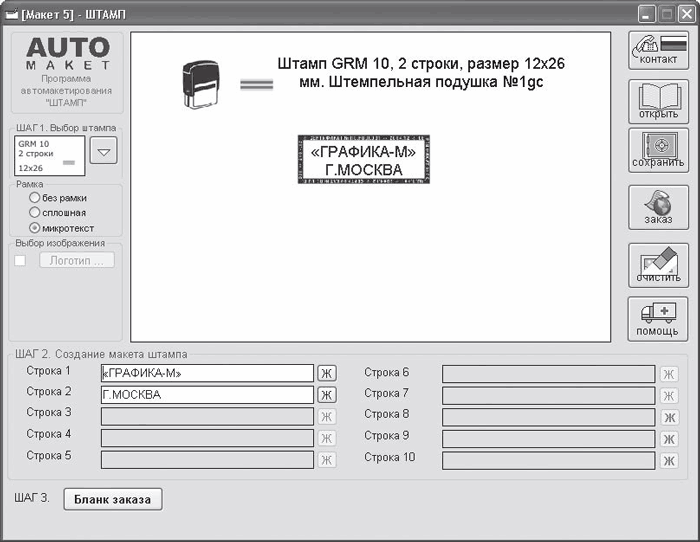This screenshot has height=542, width=700.
Task: Click the Строка 6 input field
Action: 549,374
